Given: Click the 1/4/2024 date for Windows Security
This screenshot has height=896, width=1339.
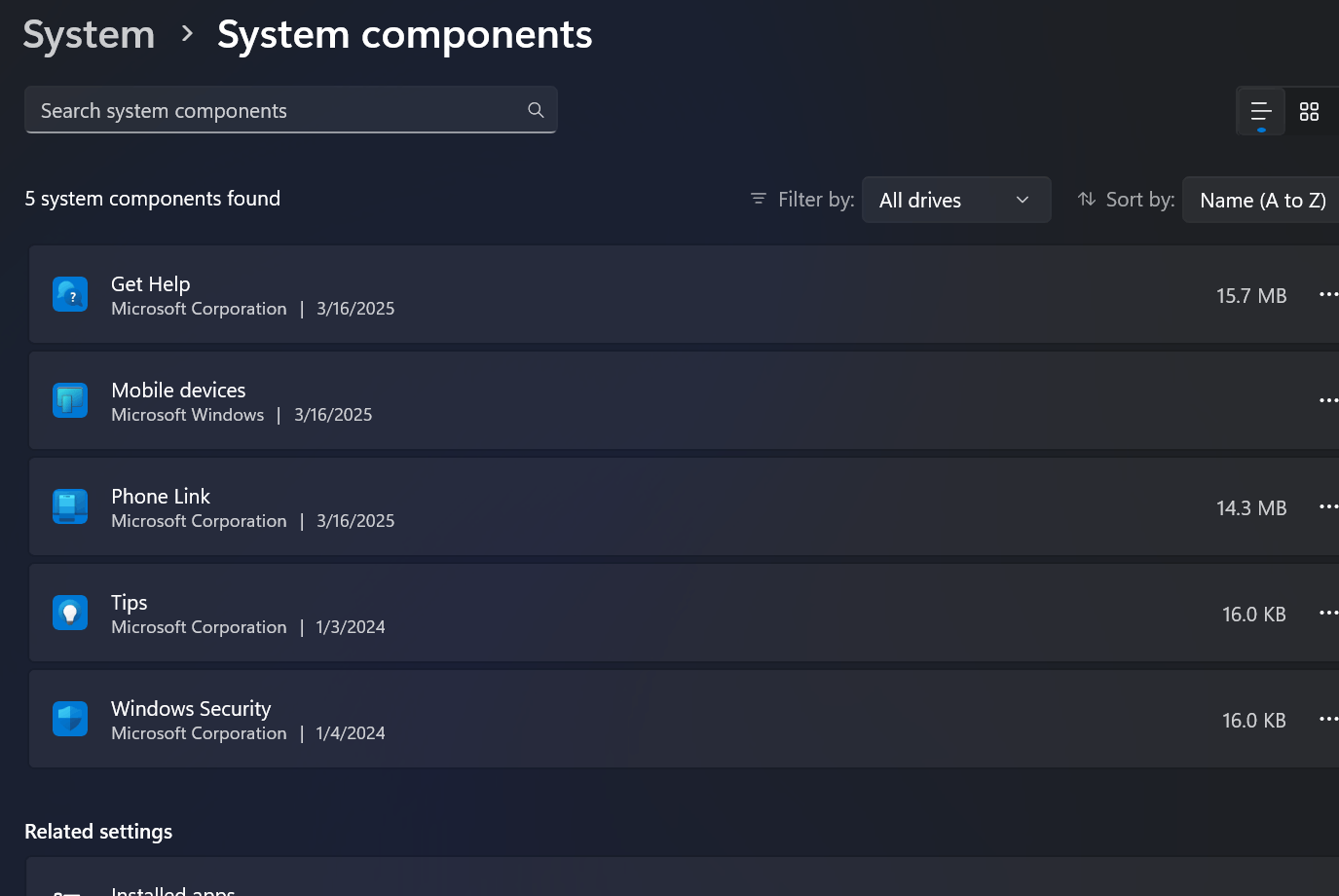Looking at the screenshot, I should [351, 733].
